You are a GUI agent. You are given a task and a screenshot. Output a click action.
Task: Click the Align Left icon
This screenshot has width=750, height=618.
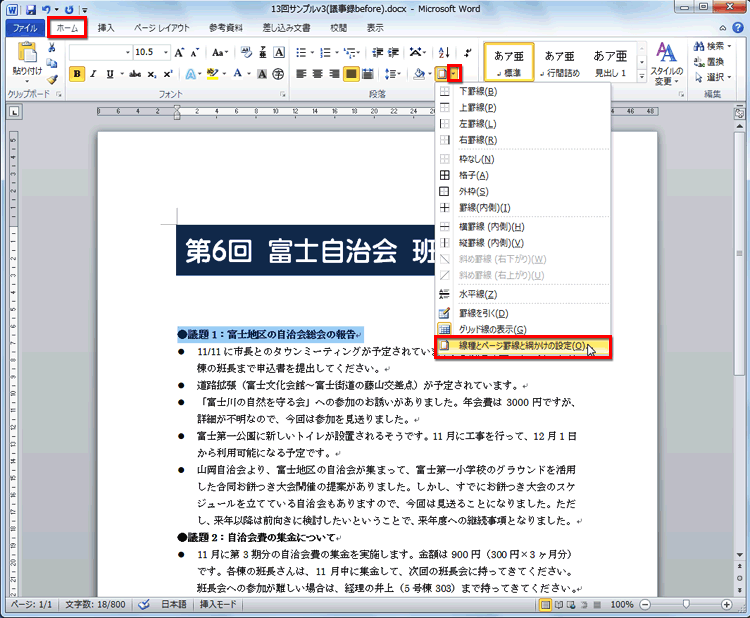point(301,74)
